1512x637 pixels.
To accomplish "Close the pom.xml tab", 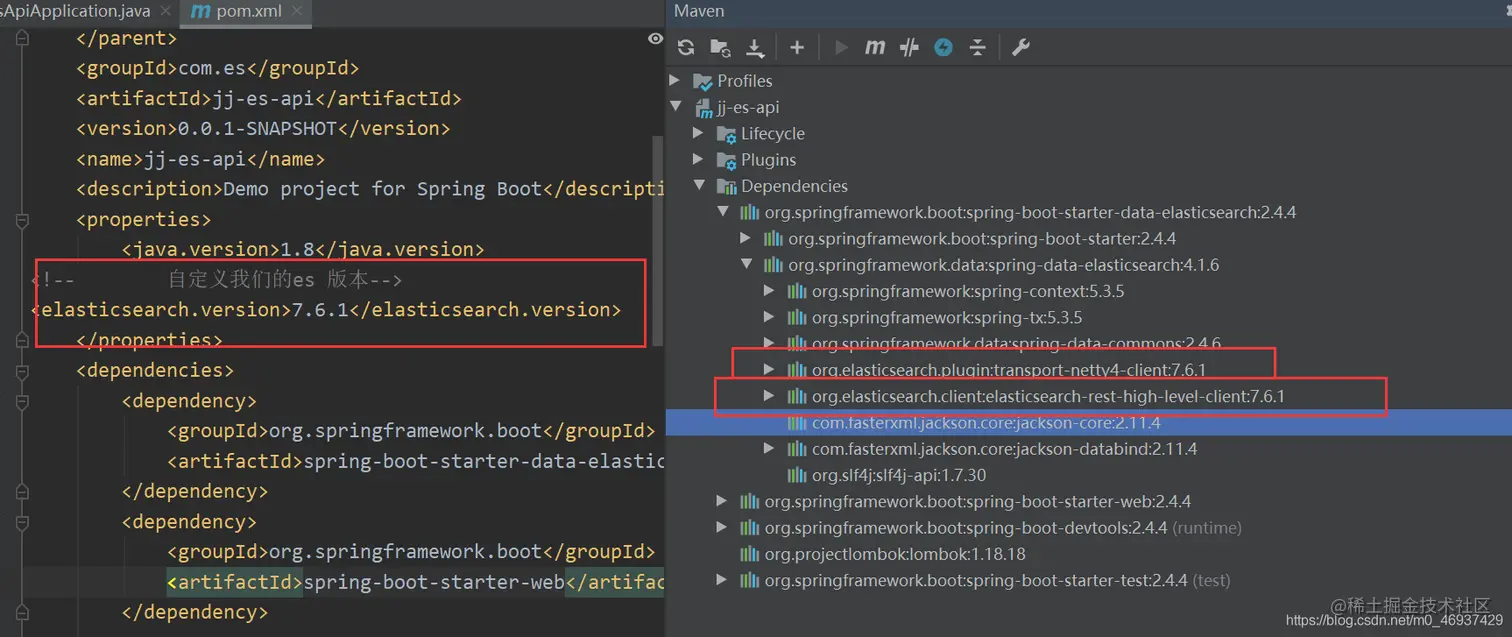I will click(x=298, y=12).
